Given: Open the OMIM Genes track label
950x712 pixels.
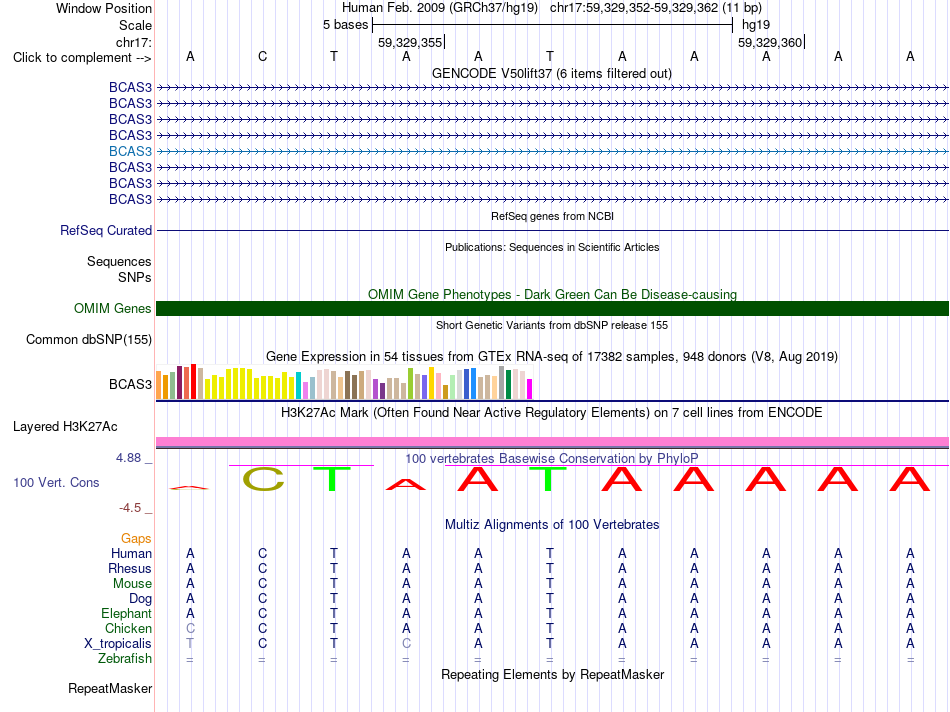Looking at the screenshot, I should (x=113, y=308).
